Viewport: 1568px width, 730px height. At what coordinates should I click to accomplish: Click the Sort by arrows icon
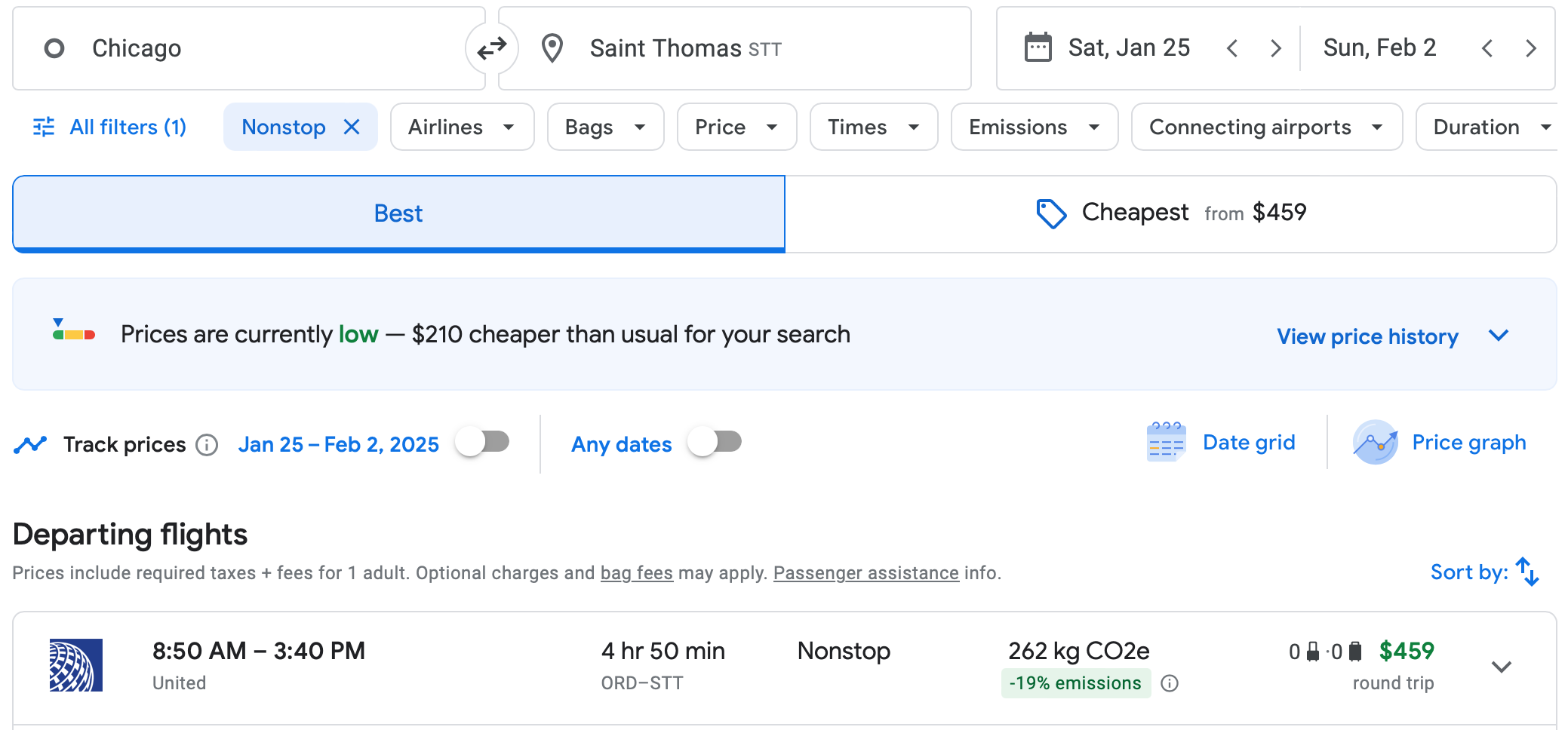1527,572
